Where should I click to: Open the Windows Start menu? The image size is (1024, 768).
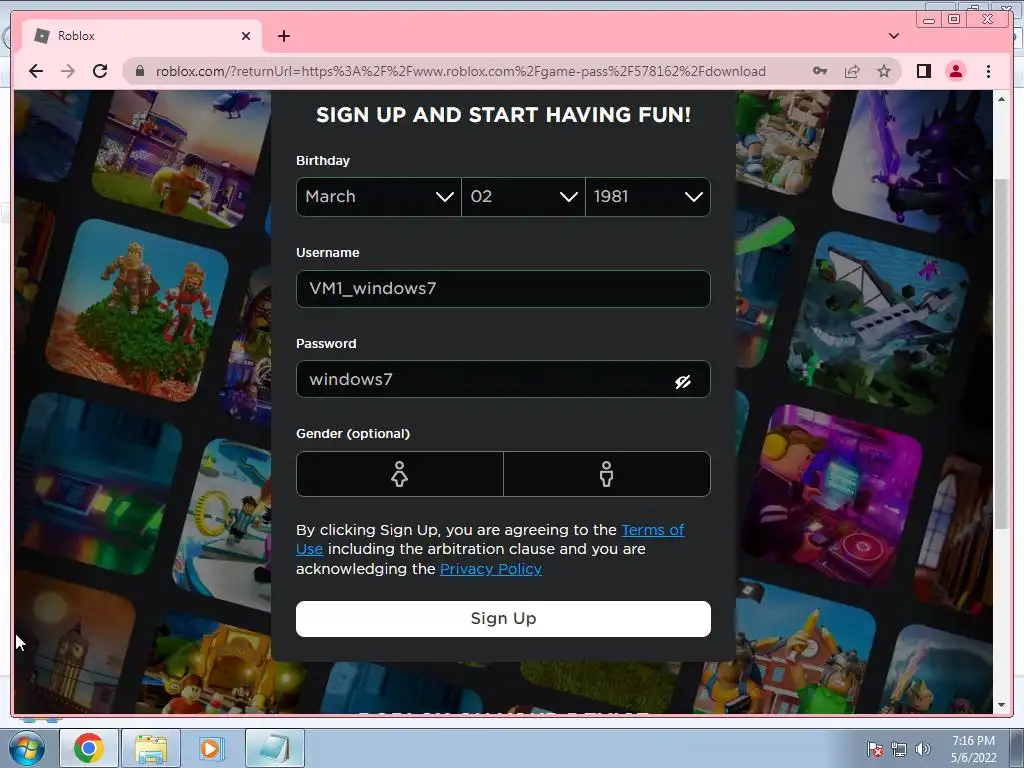pyautogui.click(x=27, y=748)
